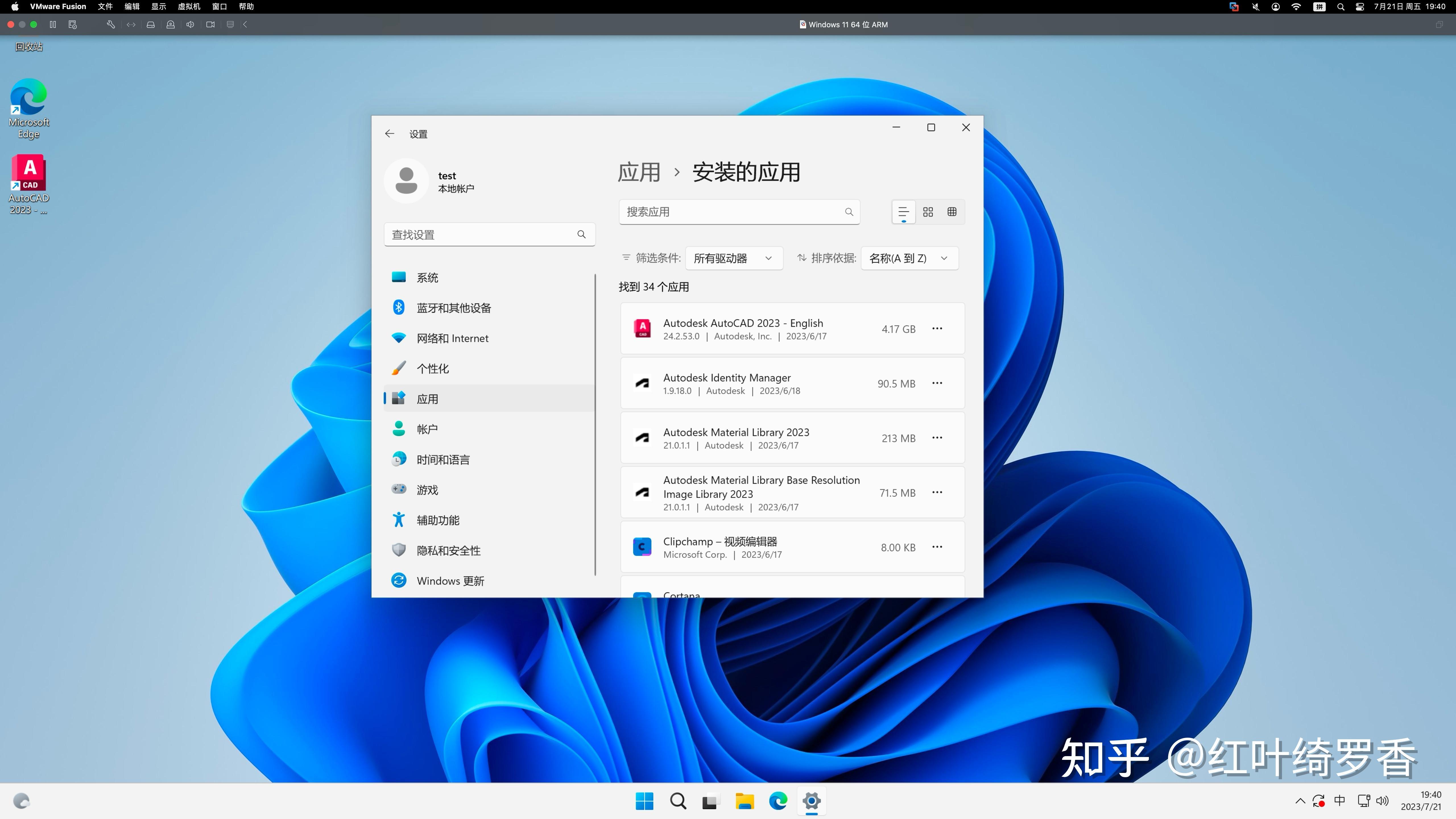The height and width of the screenshot is (819, 1456).
Task: Open the 个性化 section in Settings sidebar
Action: click(433, 368)
